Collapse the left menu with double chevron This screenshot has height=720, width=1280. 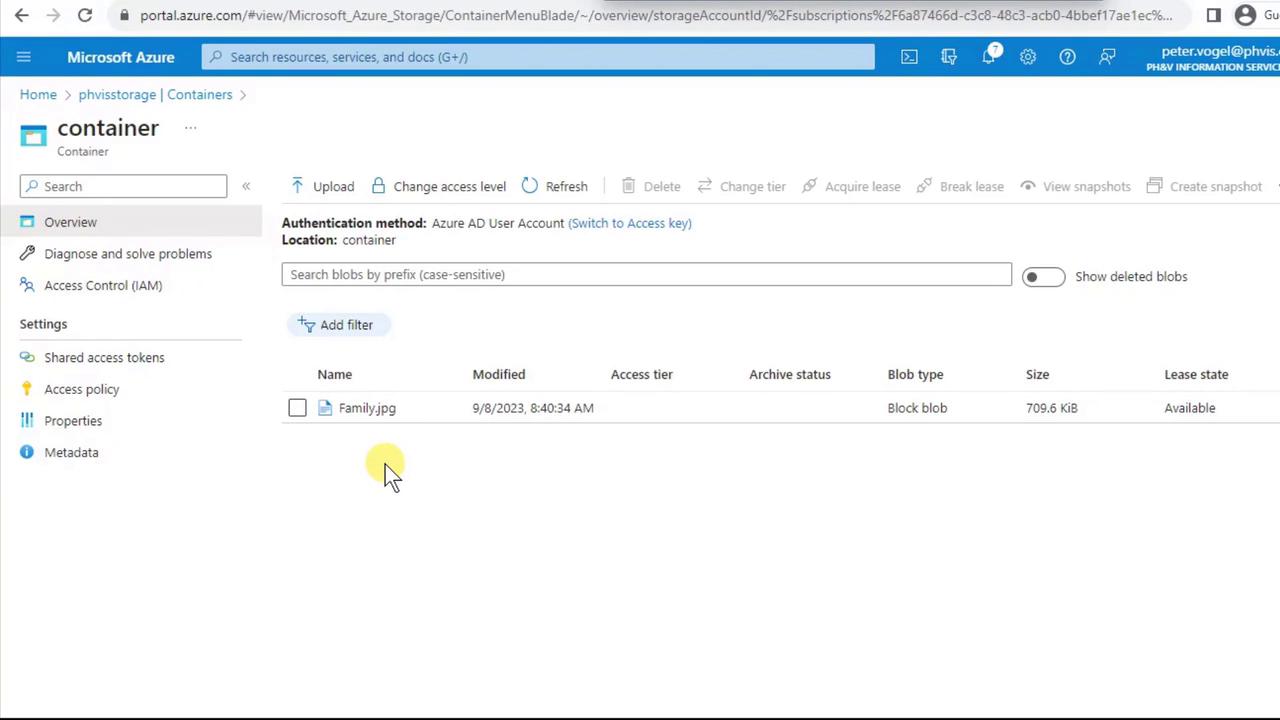click(246, 186)
